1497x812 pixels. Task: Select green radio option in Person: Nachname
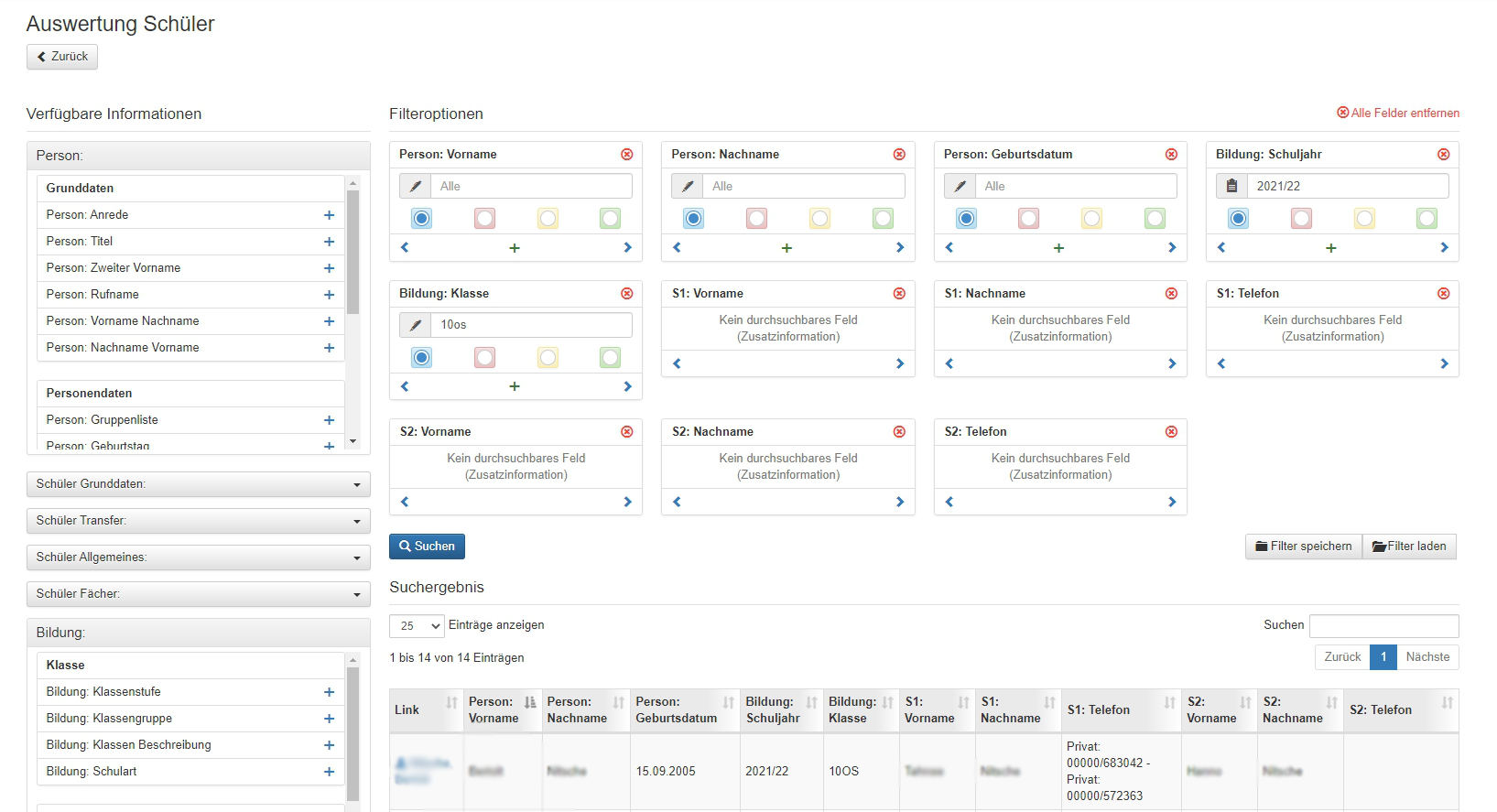pos(883,219)
